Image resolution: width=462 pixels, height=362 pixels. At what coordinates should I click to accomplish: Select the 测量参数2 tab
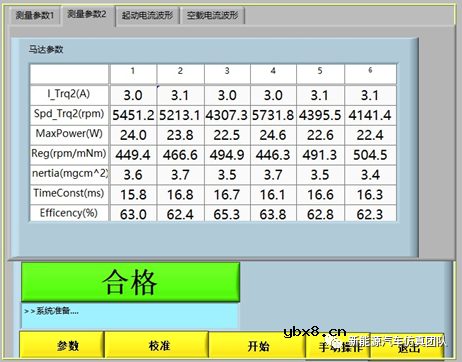[x=87, y=14]
